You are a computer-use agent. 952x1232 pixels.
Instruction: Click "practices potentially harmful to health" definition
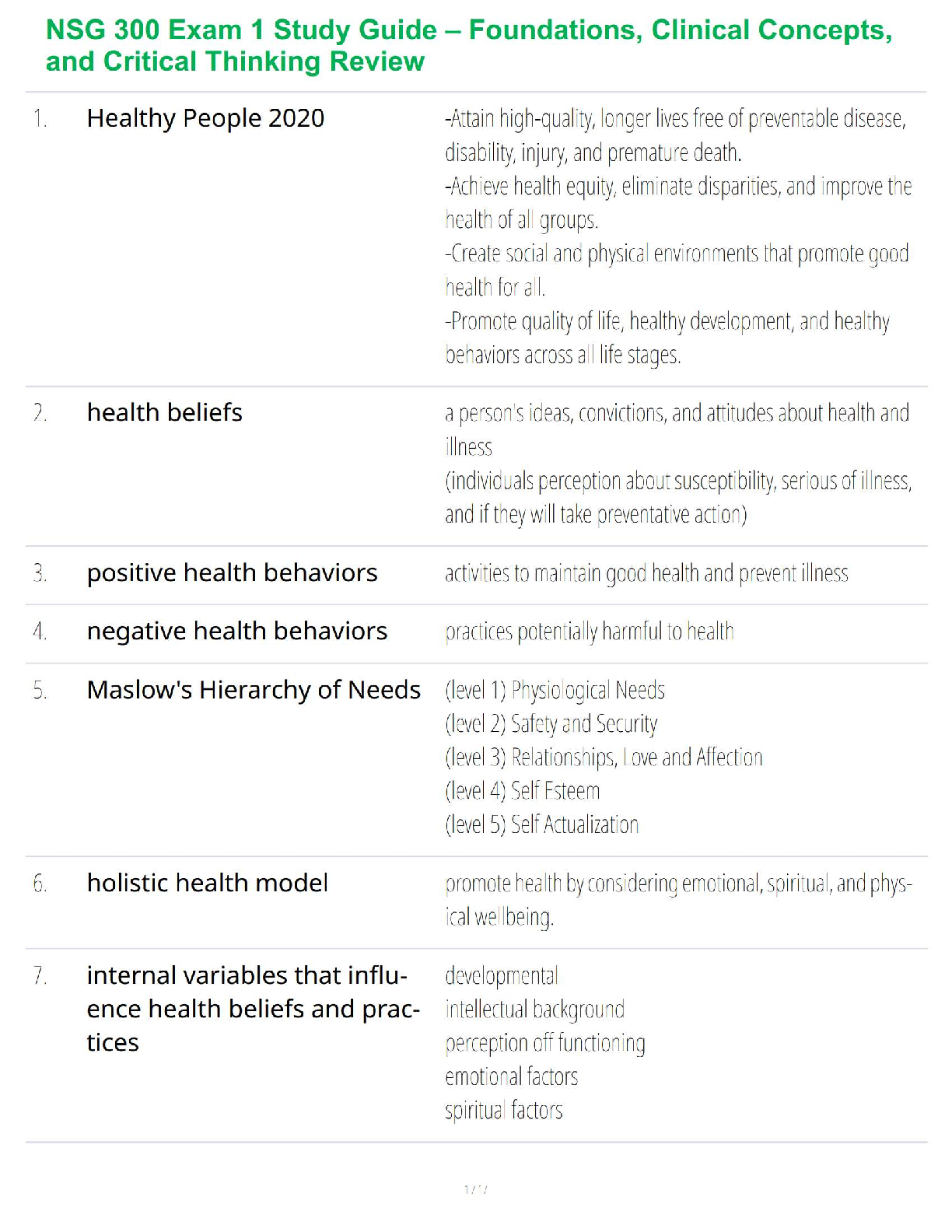[589, 632]
